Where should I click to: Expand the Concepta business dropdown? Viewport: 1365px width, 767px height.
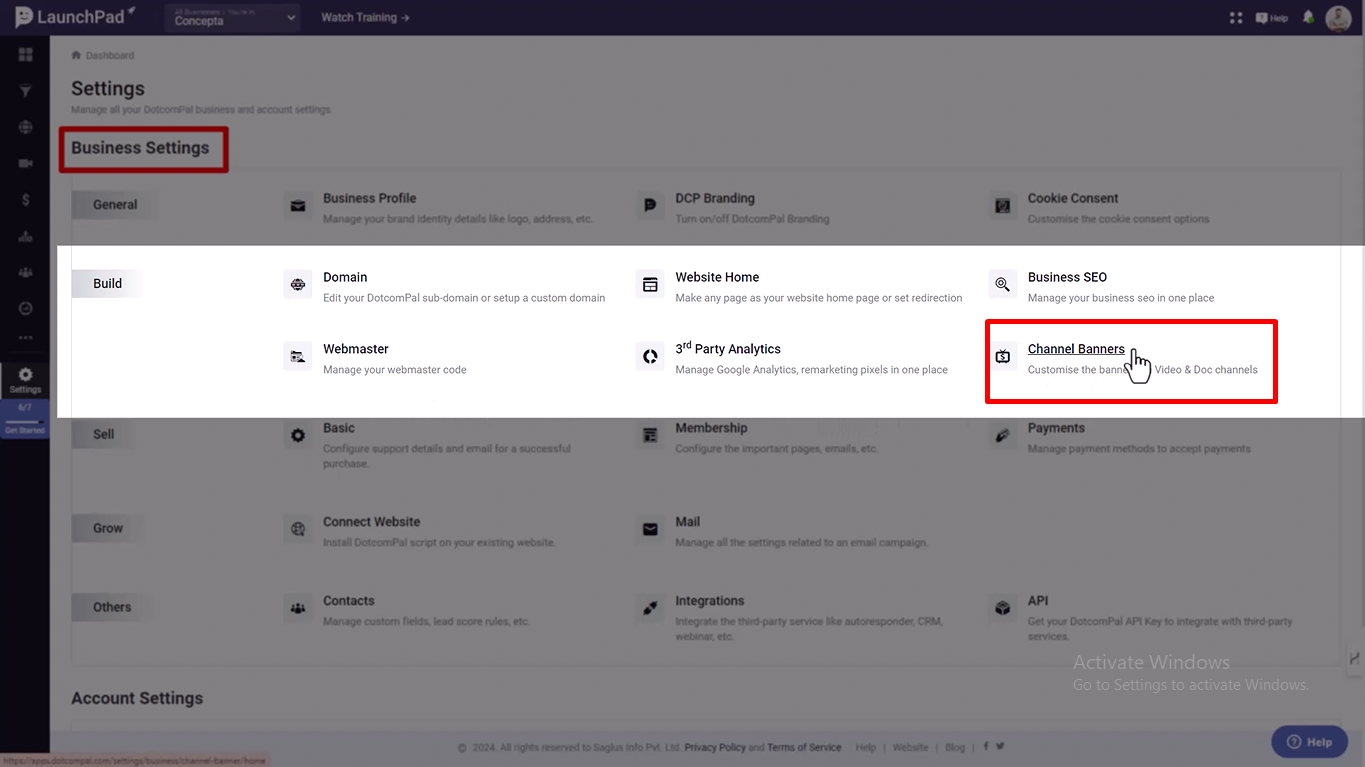(232, 18)
